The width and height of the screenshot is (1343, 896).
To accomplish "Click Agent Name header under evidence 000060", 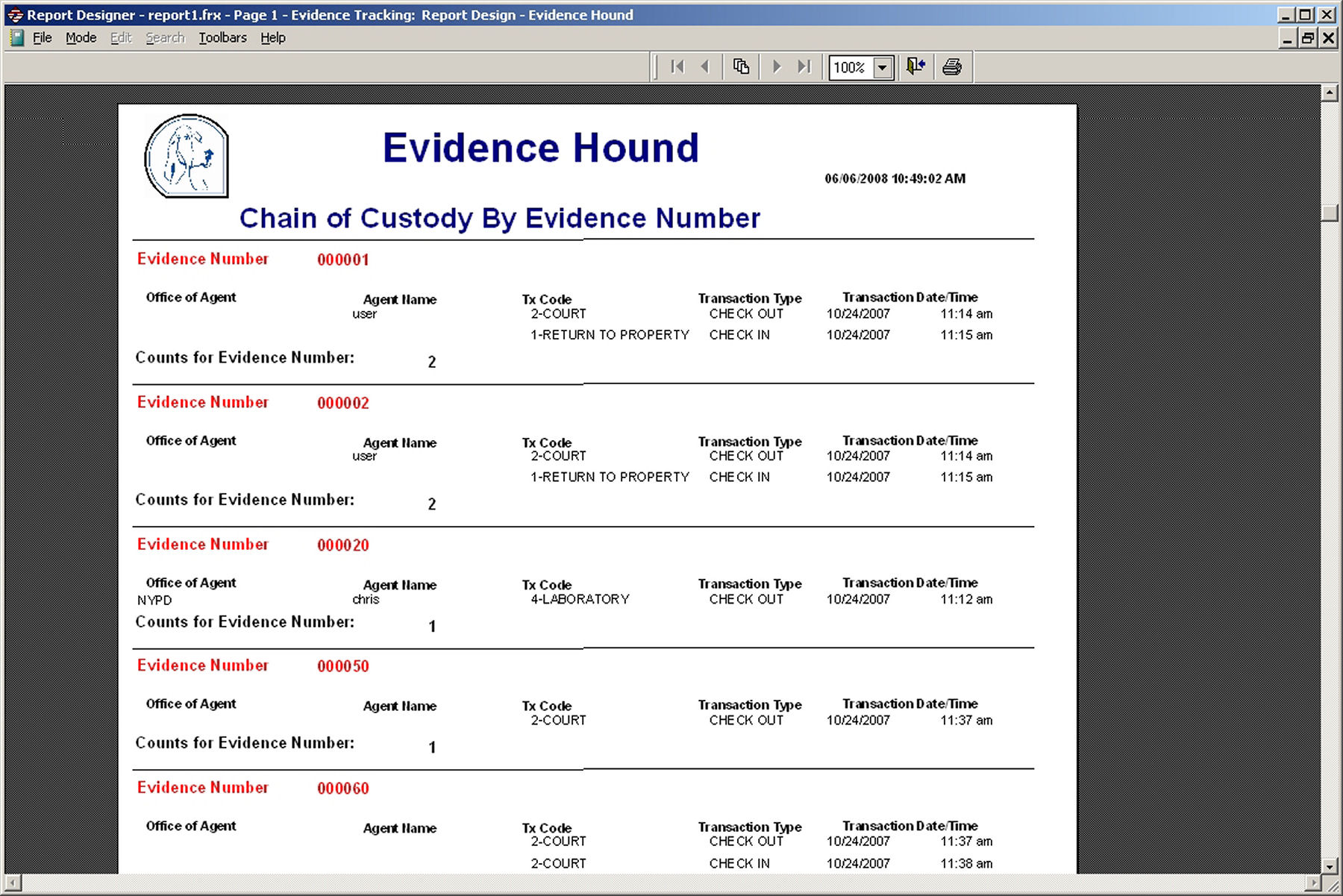I will coord(400,828).
